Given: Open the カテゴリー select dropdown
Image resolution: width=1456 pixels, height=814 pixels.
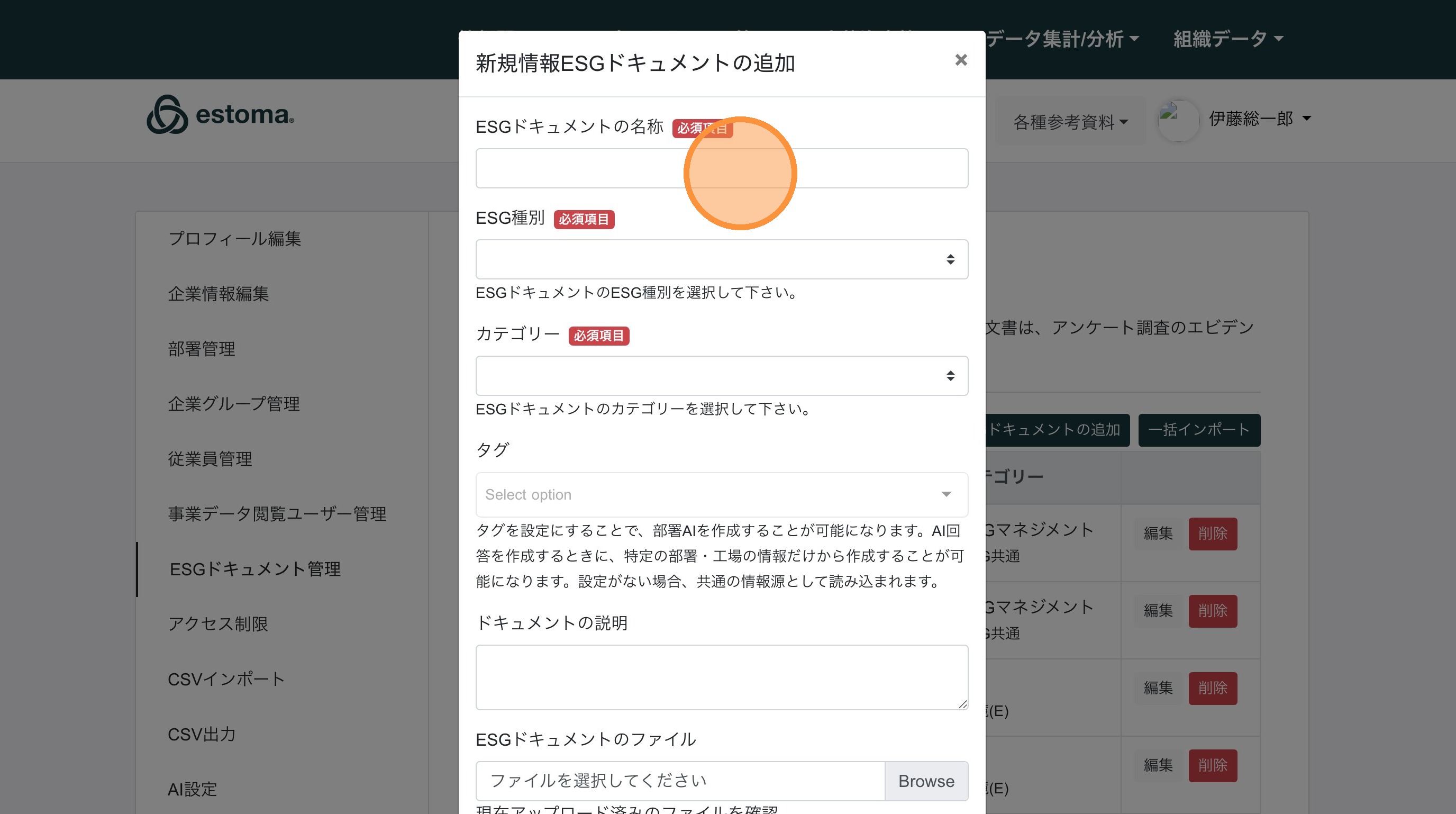Looking at the screenshot, I should tap(721, 376).
